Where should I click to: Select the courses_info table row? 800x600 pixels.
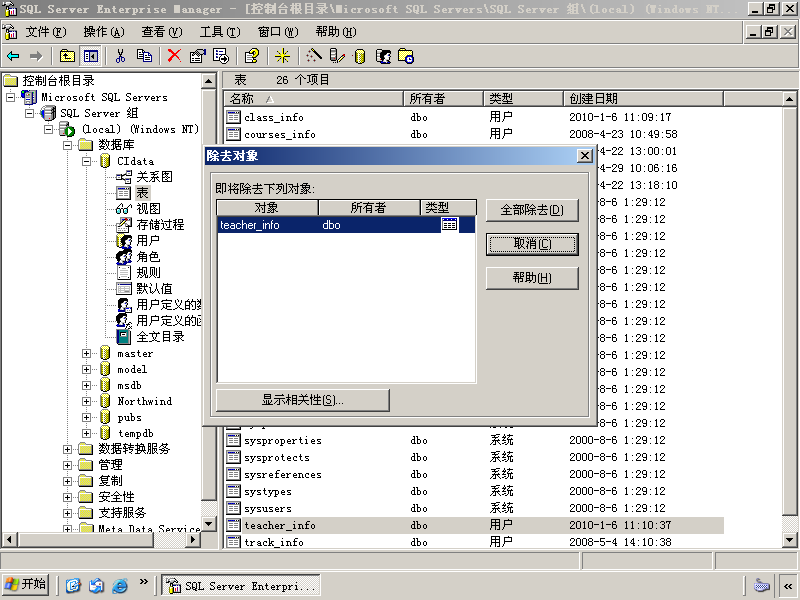point(474,134)
